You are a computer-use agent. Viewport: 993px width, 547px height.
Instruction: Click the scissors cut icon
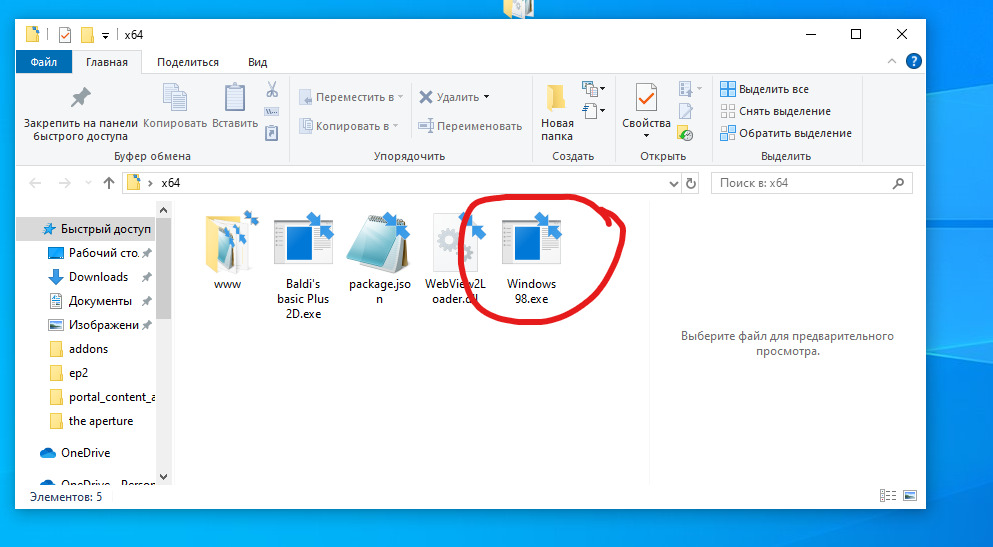click(x=272, y=89)
